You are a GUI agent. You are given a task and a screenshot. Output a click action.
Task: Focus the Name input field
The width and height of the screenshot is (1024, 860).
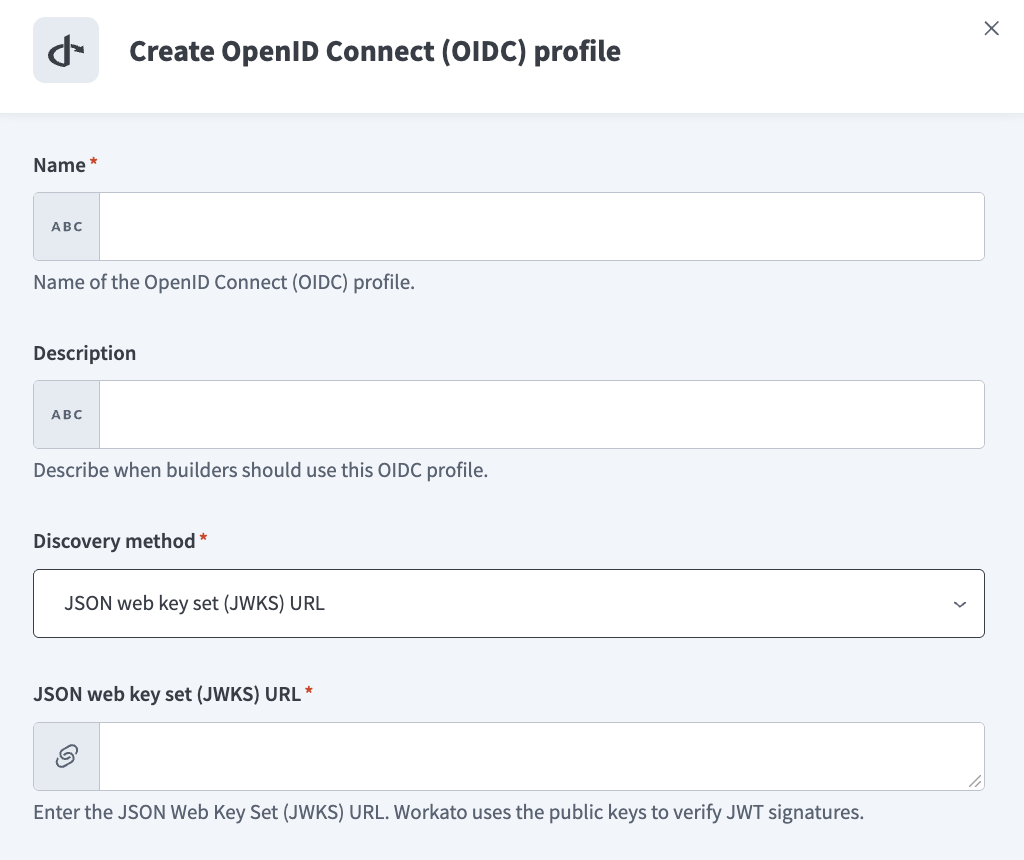541,227
